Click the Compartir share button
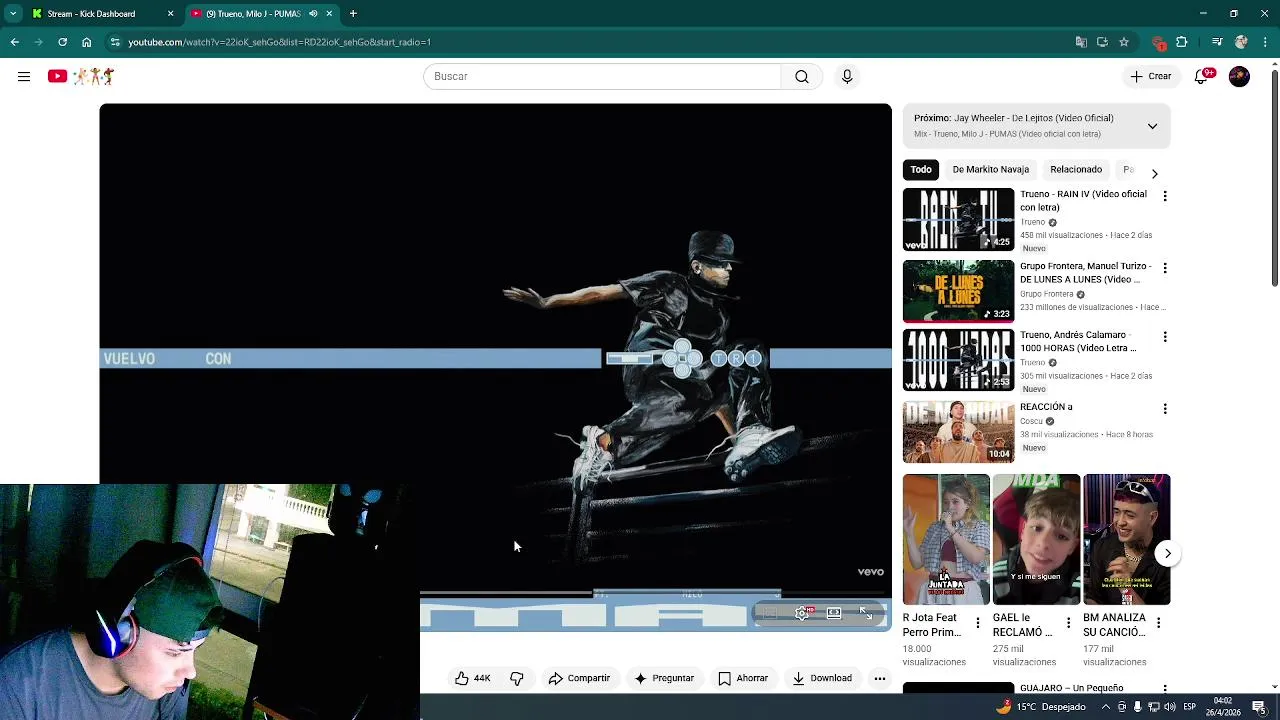Screen dimensions: 1280x720 579,678
